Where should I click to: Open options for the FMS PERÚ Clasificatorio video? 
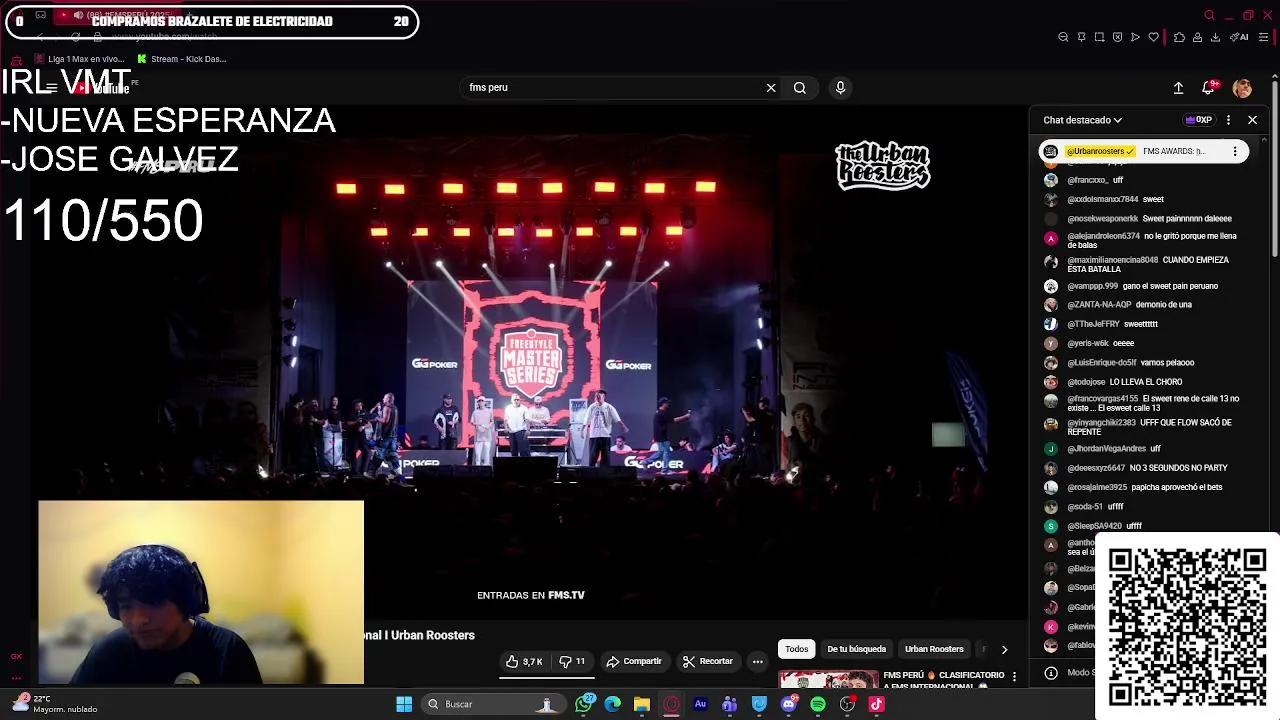point(1014,677)
